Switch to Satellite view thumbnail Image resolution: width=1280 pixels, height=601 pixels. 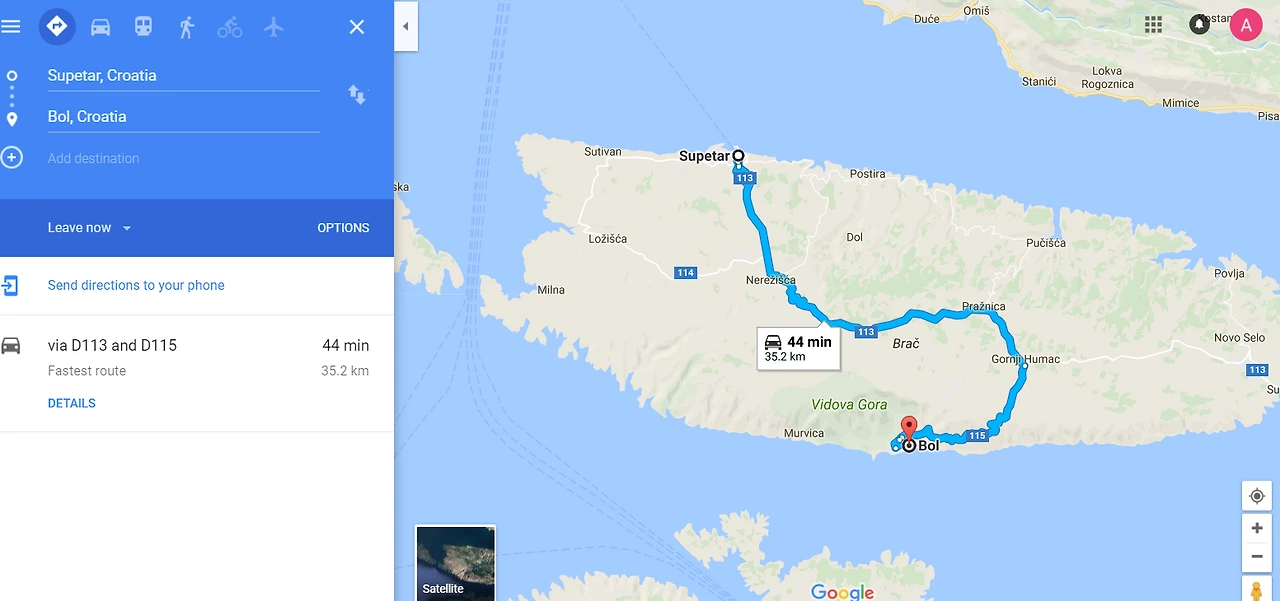[455, 562]
